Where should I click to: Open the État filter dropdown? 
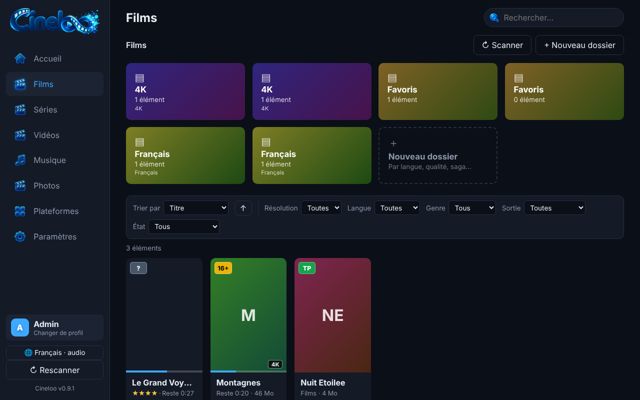tap(184, 227)
